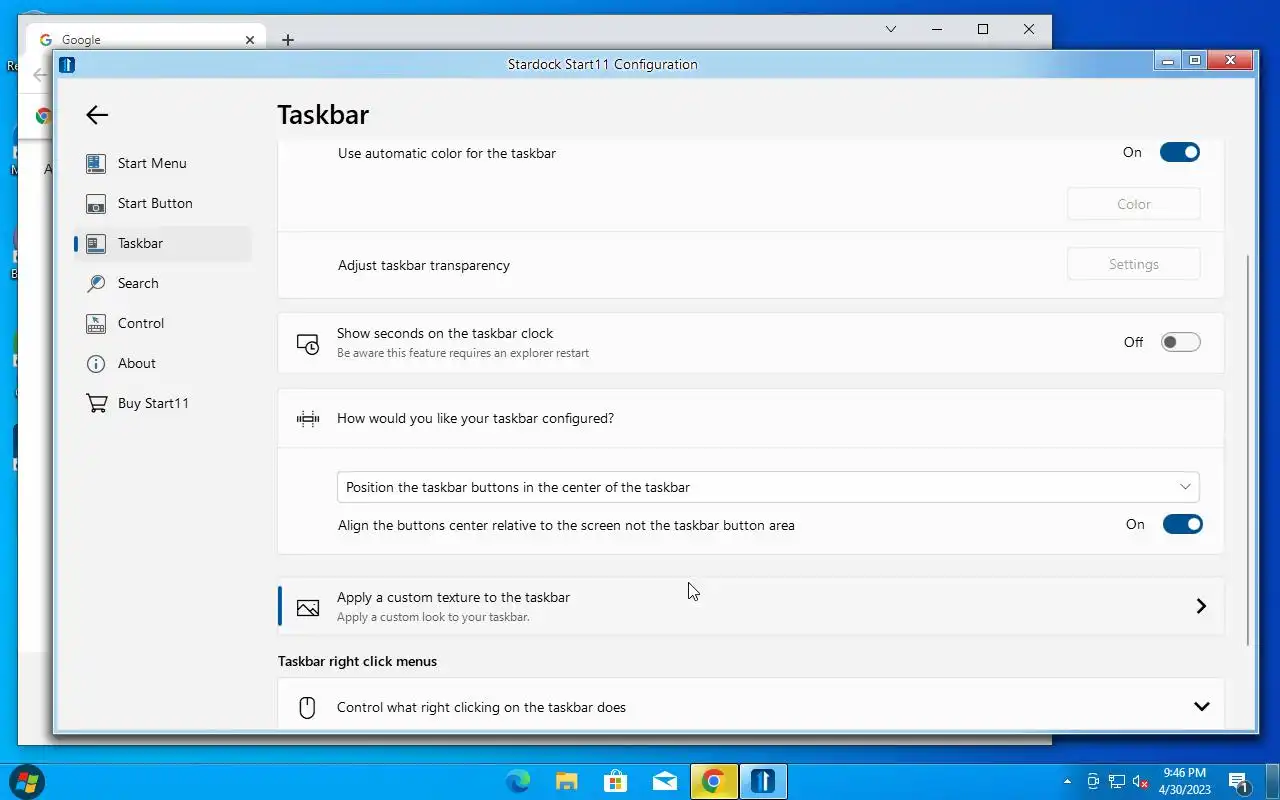The height and width of the screenshot is (800, 1280).
Task: Click the 'Be aware this feature requires' note
Action: (463, 353)
